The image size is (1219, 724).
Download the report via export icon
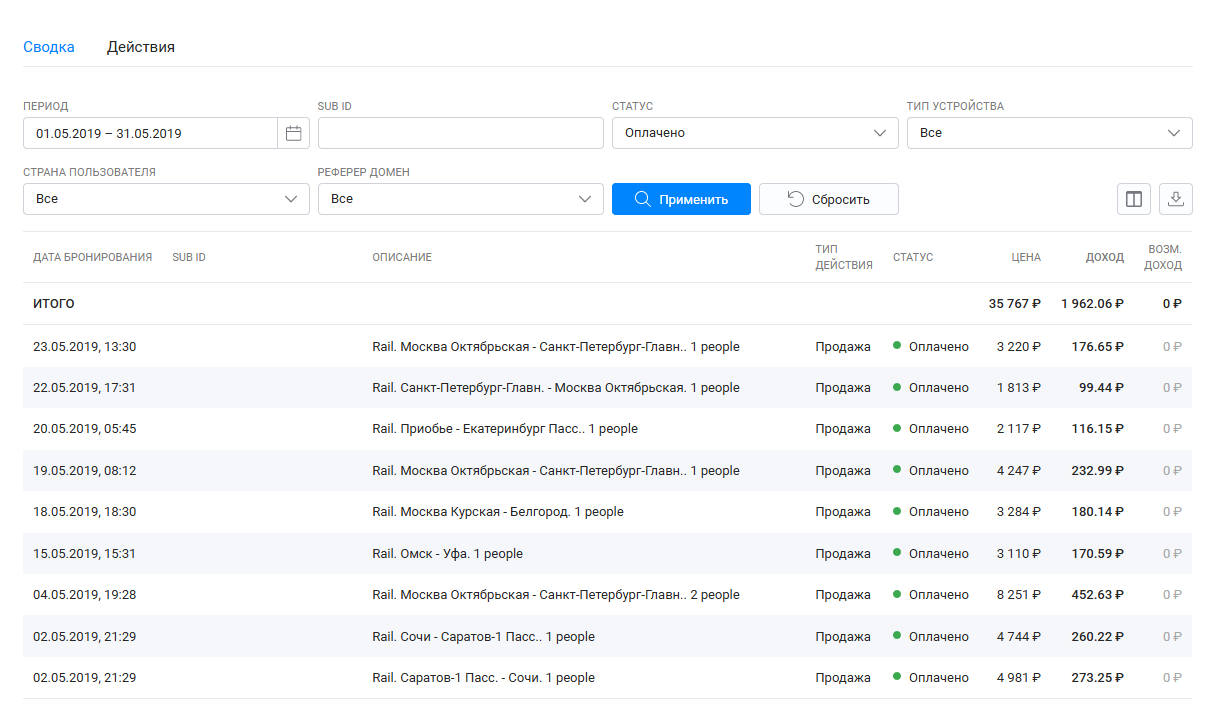coord(1176,199)
